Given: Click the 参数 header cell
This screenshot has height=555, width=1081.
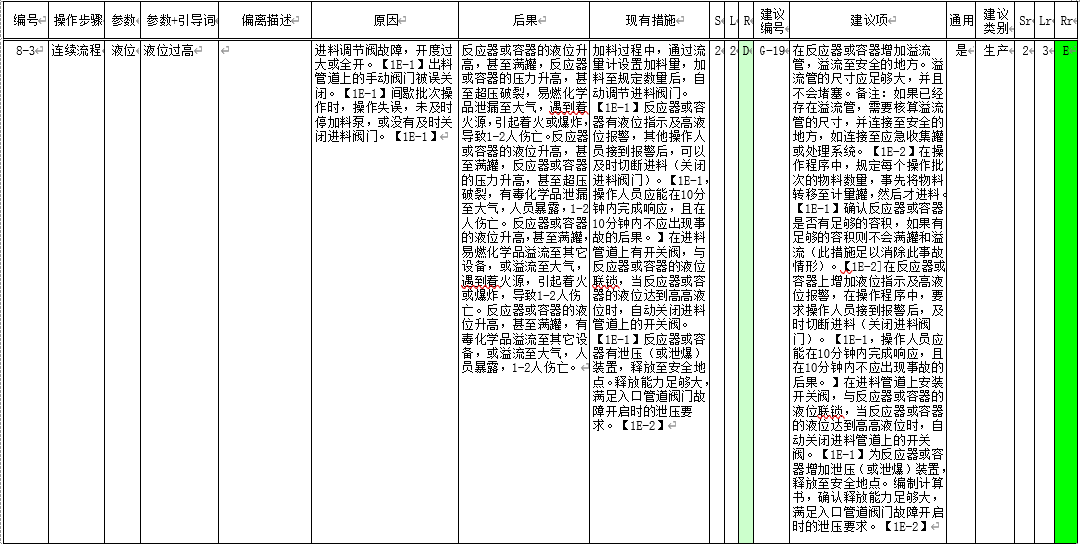Looking at the screenshot, I should coord(123,21).
